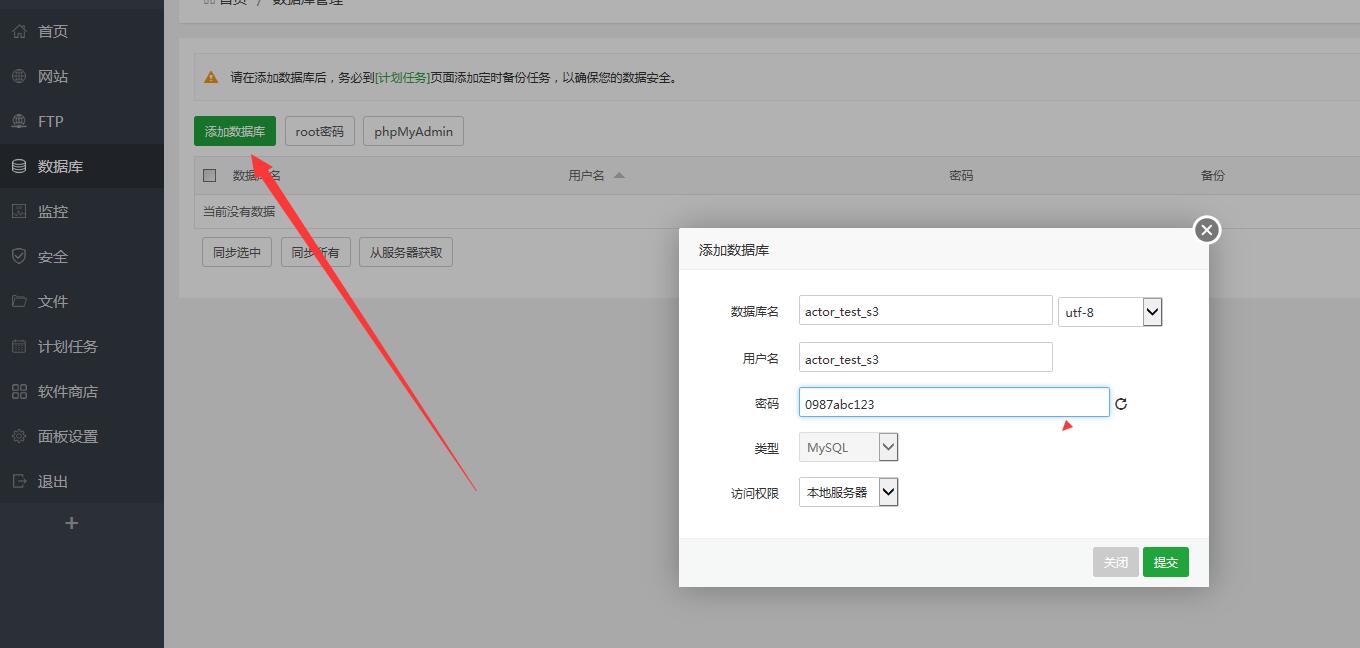
Task: Regenerate password with refresh icon
Action: click(x=1121, y=404)
